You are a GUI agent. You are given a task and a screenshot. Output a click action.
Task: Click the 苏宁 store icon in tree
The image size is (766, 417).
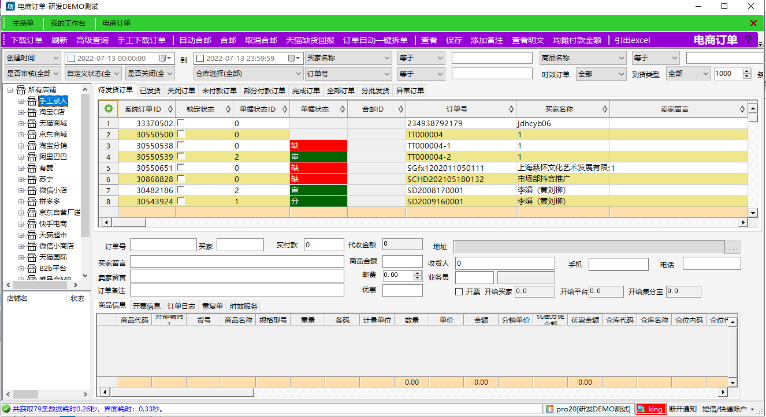33,179
